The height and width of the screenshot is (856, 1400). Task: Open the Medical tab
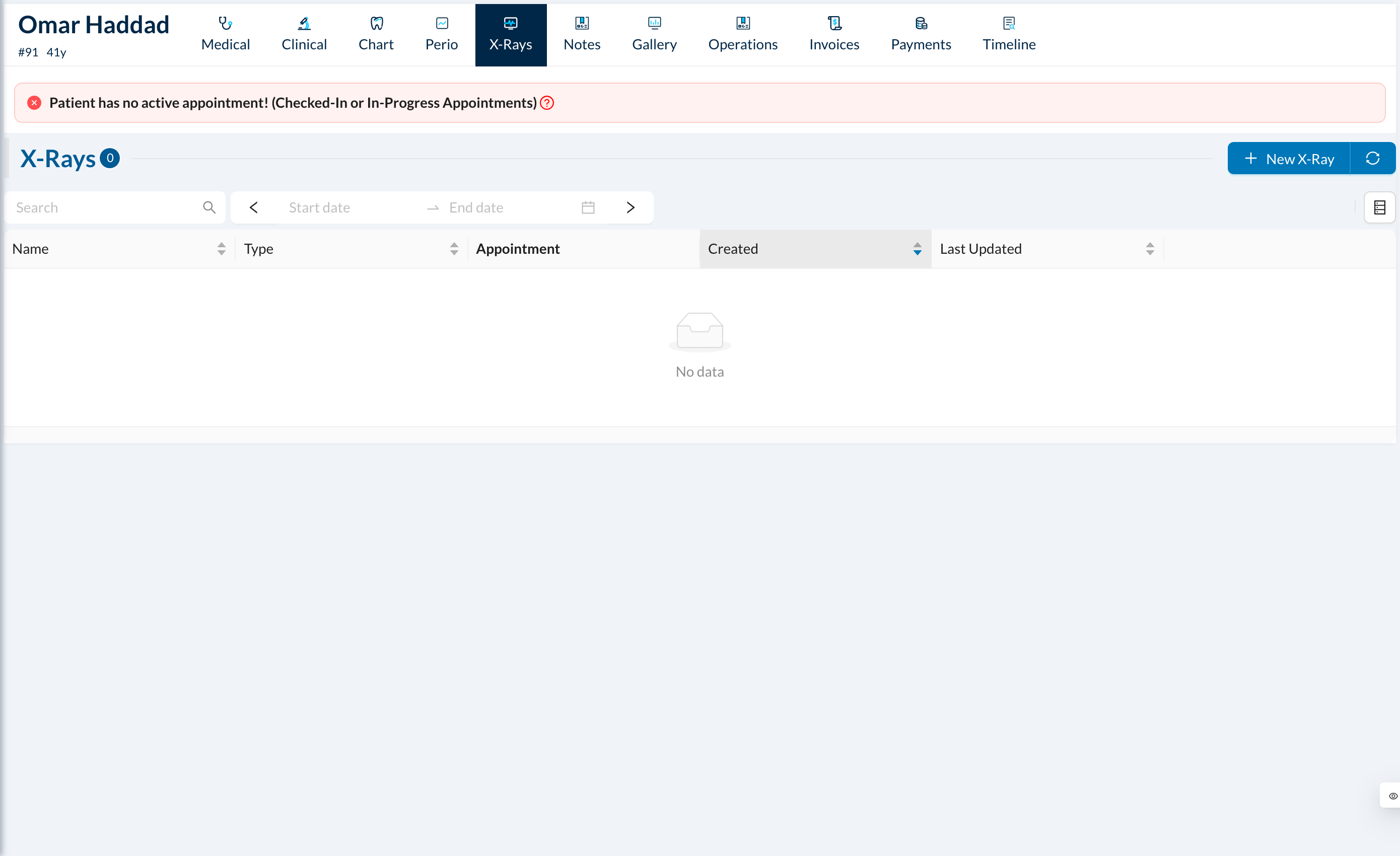click(226, 35)
